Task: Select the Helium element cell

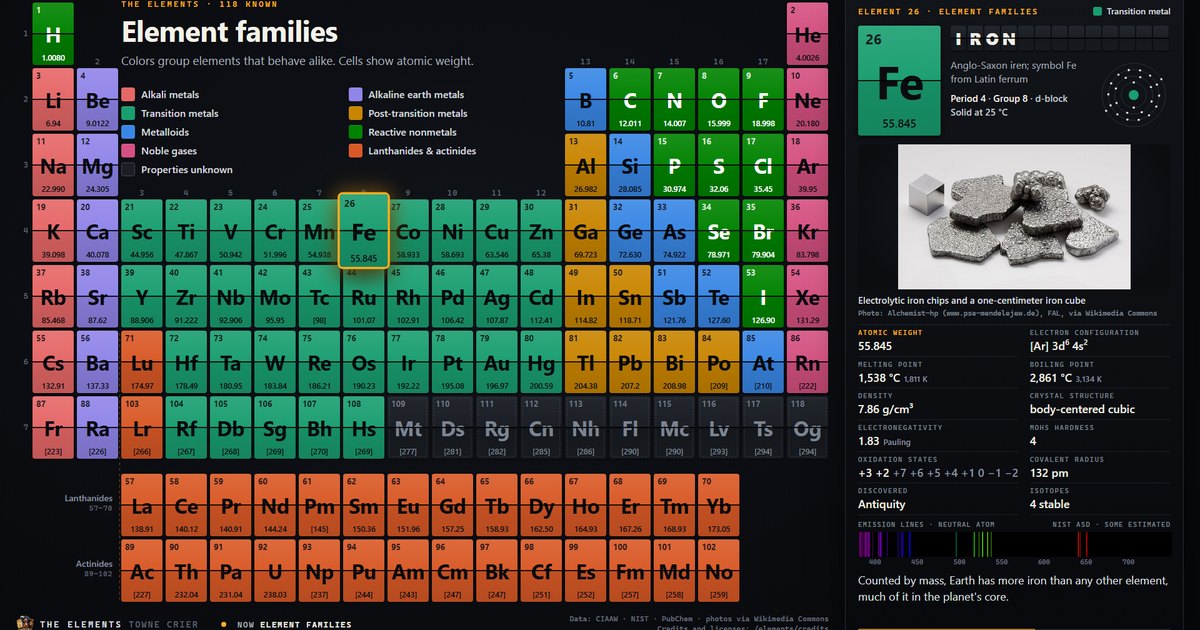Action: tap(808, 35)
